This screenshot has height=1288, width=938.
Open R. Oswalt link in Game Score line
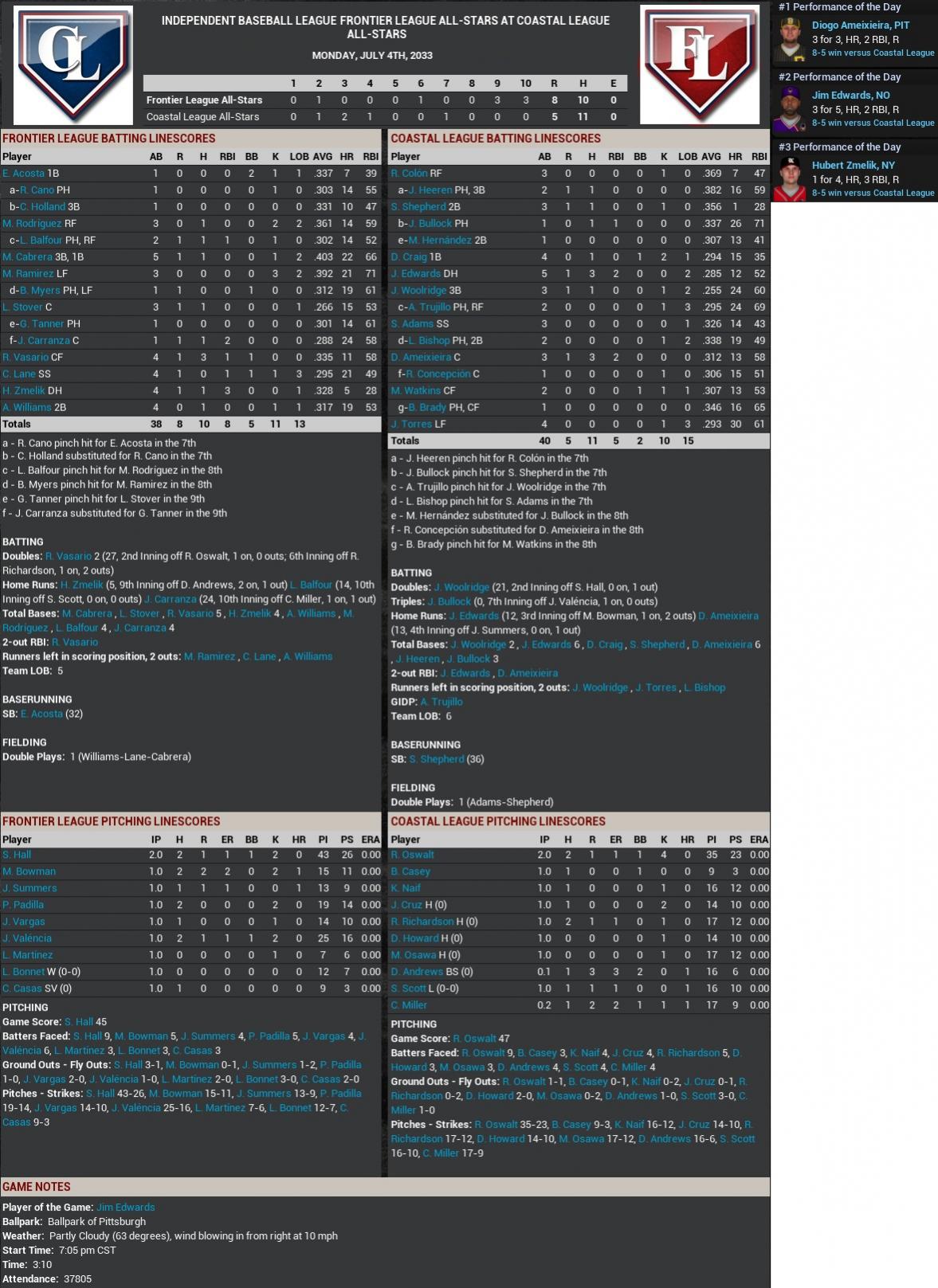(475, 1039)
